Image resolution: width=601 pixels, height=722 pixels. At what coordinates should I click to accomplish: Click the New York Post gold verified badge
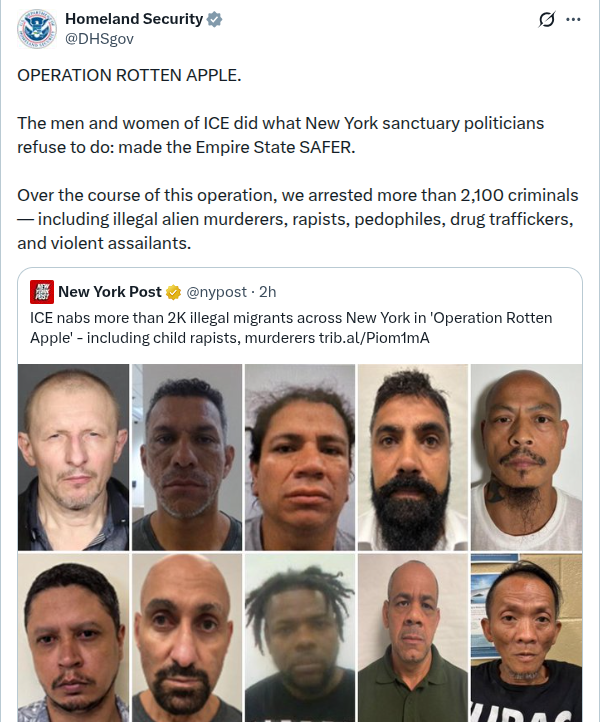pos(174,292)
